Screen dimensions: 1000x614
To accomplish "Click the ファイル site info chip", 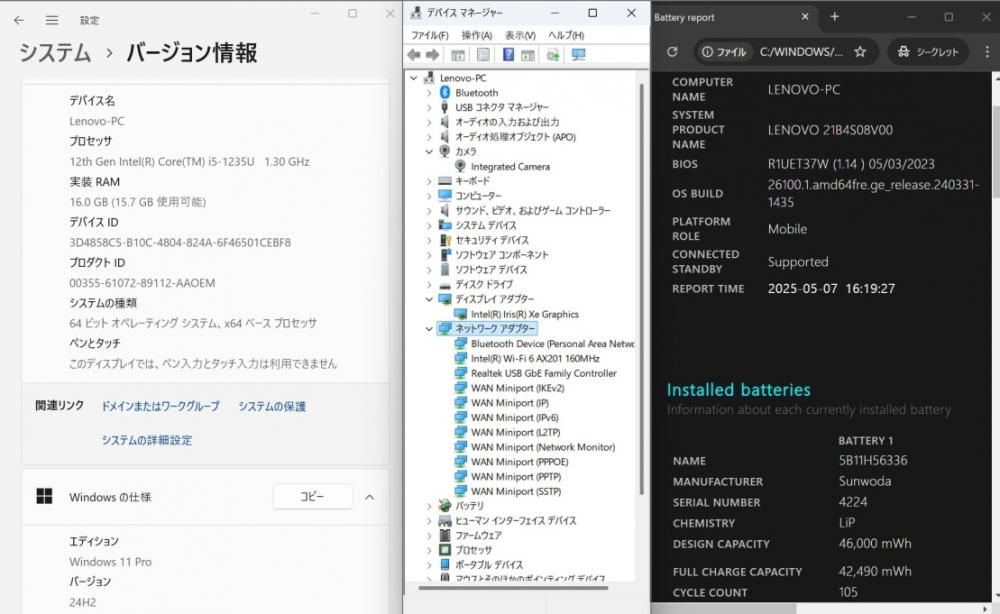I will point(724,52).
